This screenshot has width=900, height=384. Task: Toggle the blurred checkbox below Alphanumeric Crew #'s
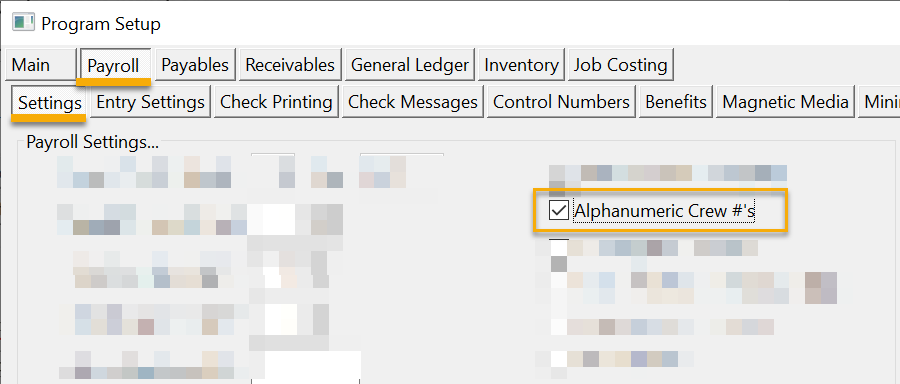point(558,248)
